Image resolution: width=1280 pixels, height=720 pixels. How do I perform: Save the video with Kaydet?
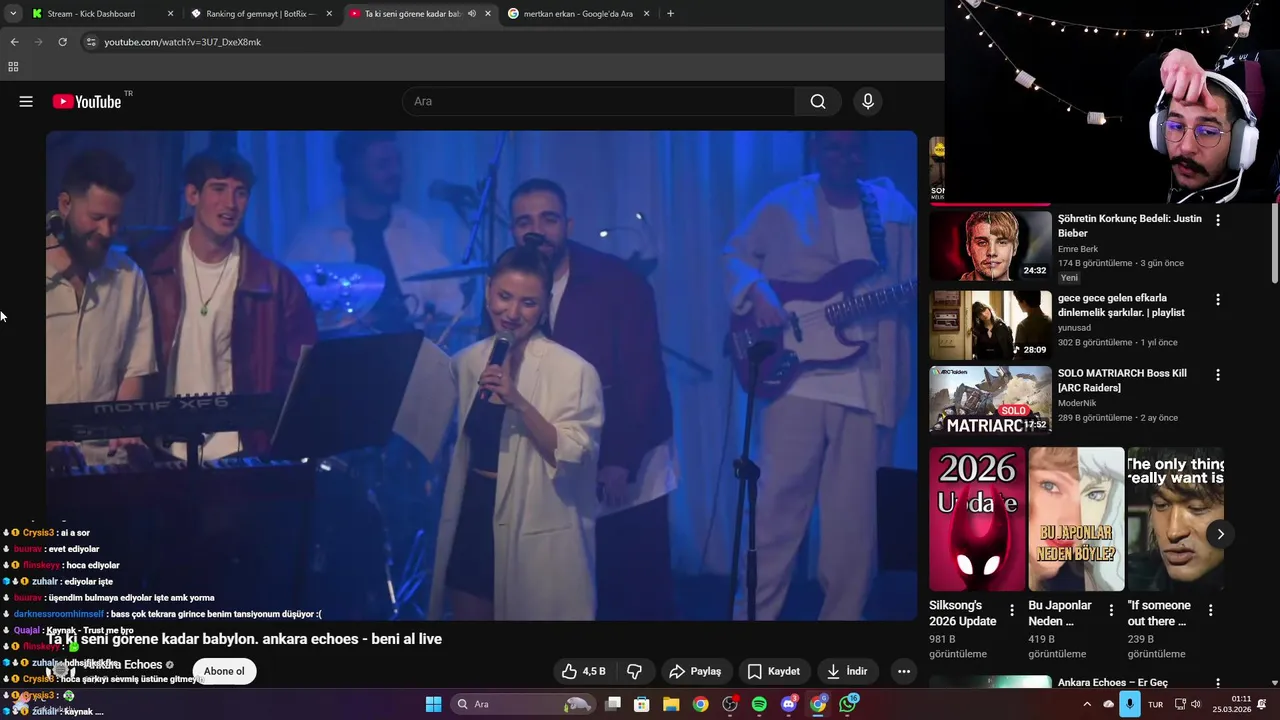click(x=774, y=671)
